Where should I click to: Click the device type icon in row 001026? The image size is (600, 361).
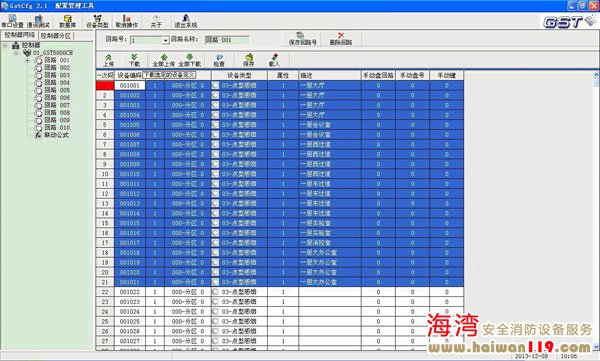tap(215, 331)
